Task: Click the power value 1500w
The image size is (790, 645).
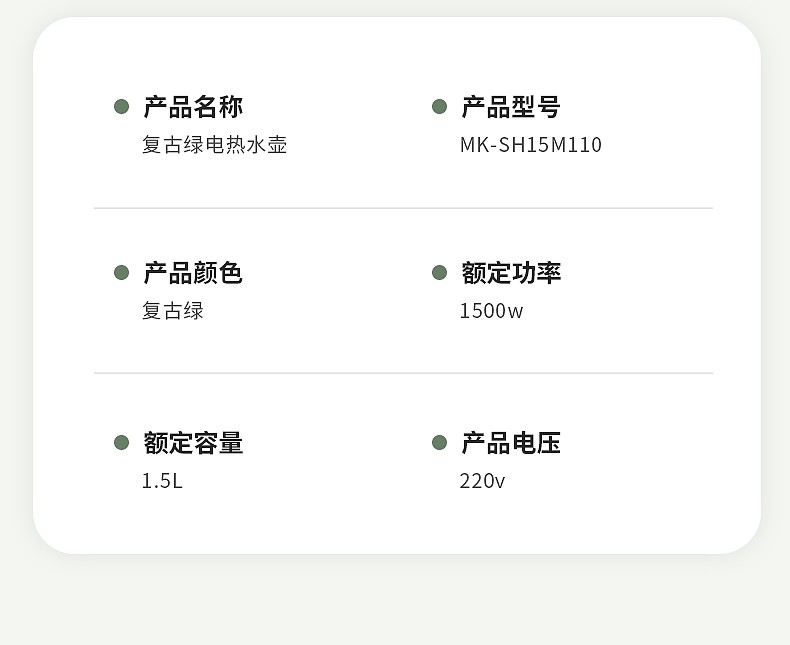Action: pyautogui.click(x=491, y=310)
